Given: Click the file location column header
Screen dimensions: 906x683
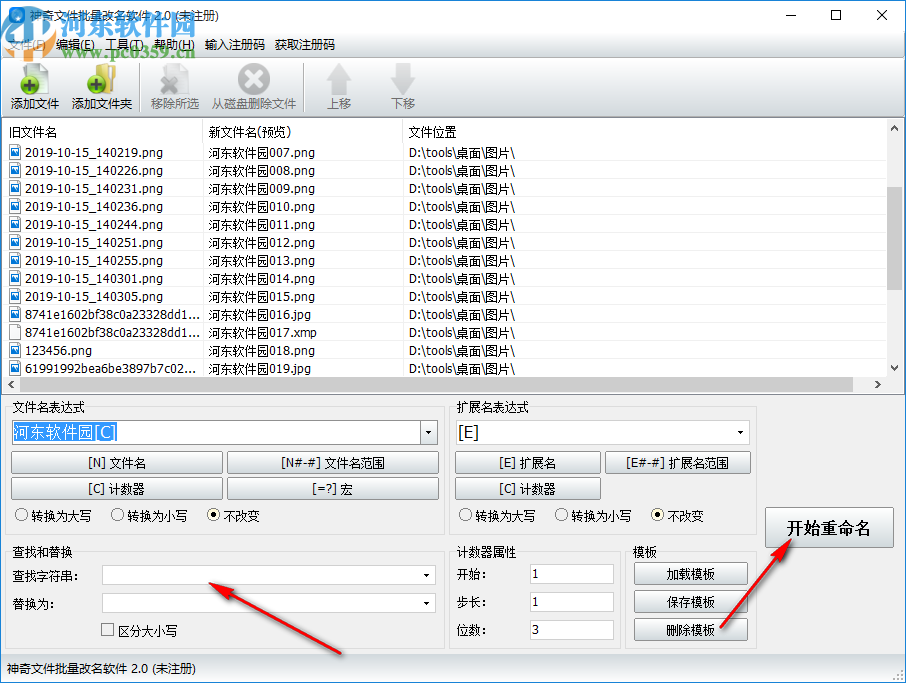Looking at the screenshot, I should pos(644,132).
